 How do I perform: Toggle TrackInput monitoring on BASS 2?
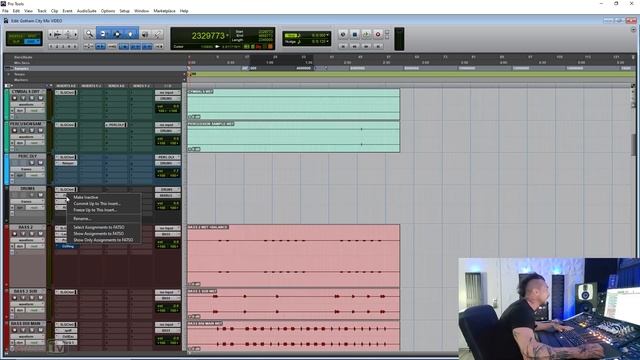tap(23, 234)
